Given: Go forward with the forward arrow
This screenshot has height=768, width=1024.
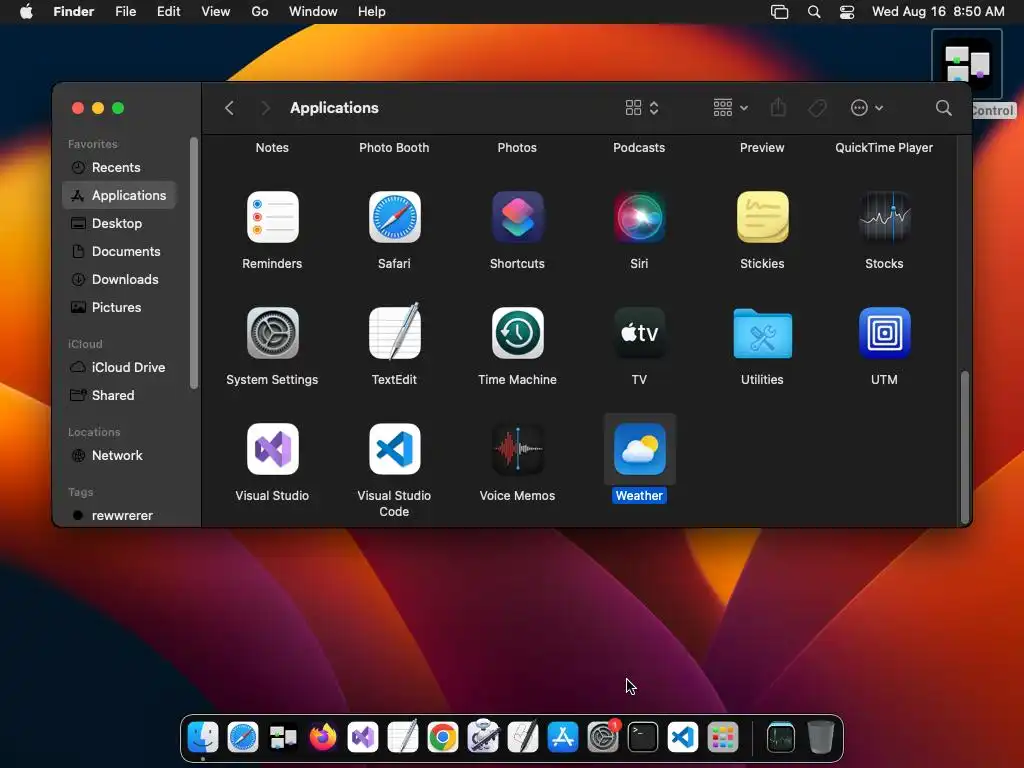Looking at the screenshot, I should tap(265, 108).
